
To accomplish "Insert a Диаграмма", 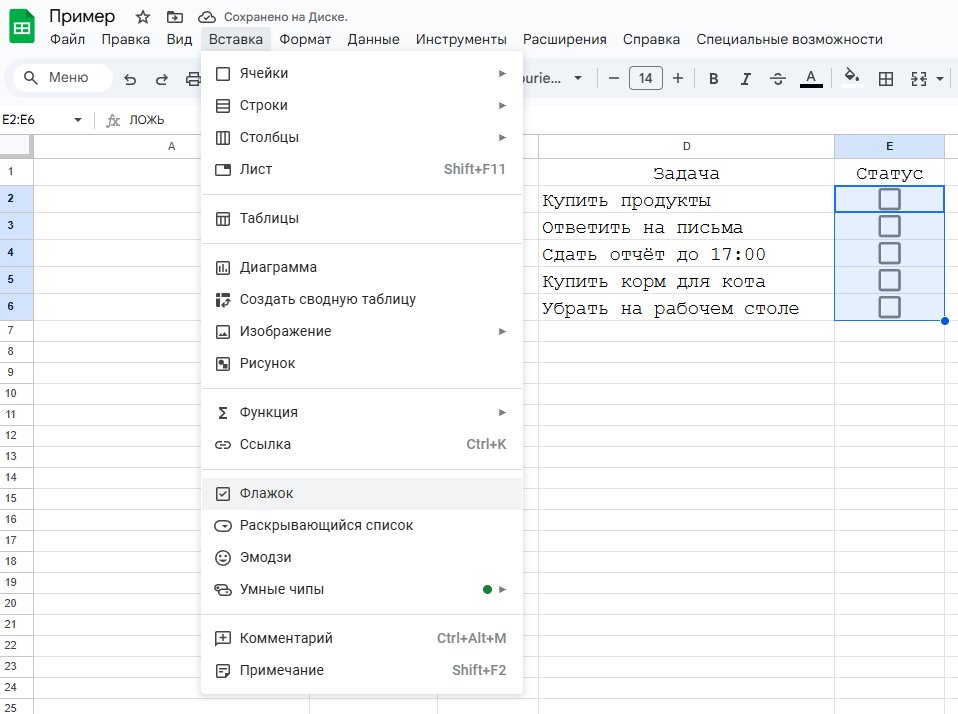I will [x=362, y=267].
